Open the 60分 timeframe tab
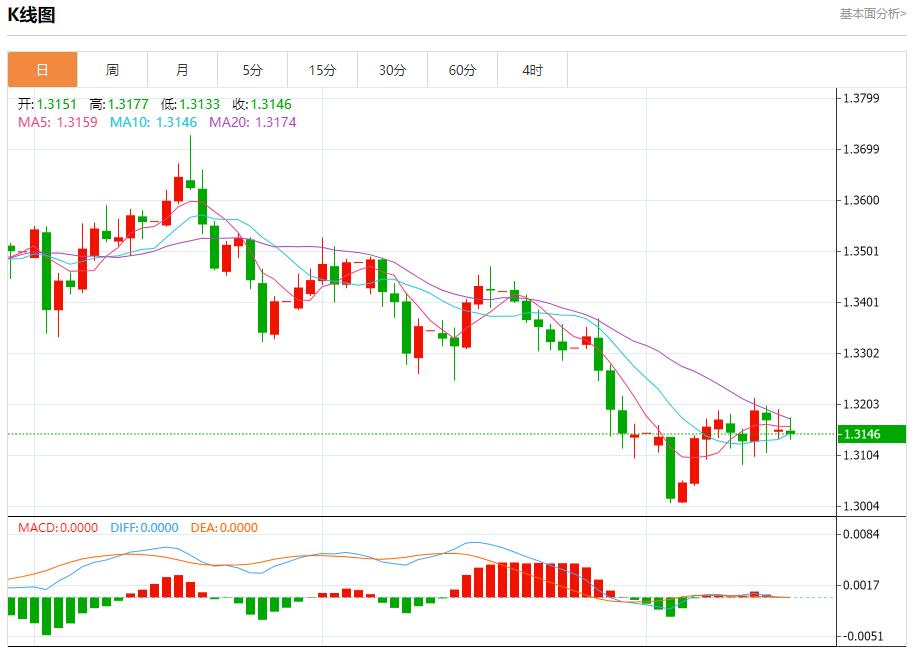The height and width of the screenshot is (647, 912). 462,70
